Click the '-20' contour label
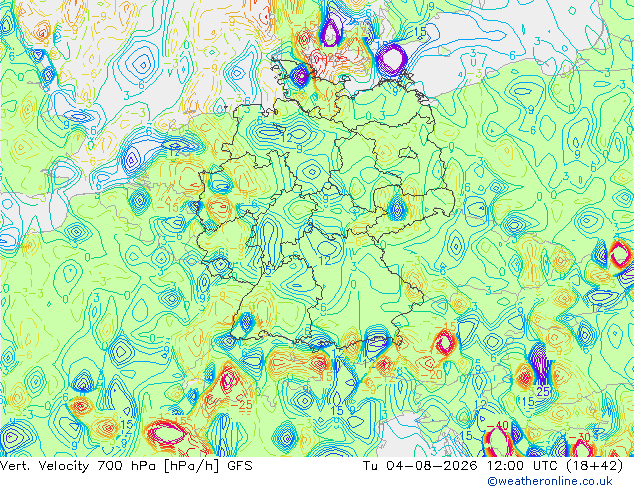 point(431,376)
